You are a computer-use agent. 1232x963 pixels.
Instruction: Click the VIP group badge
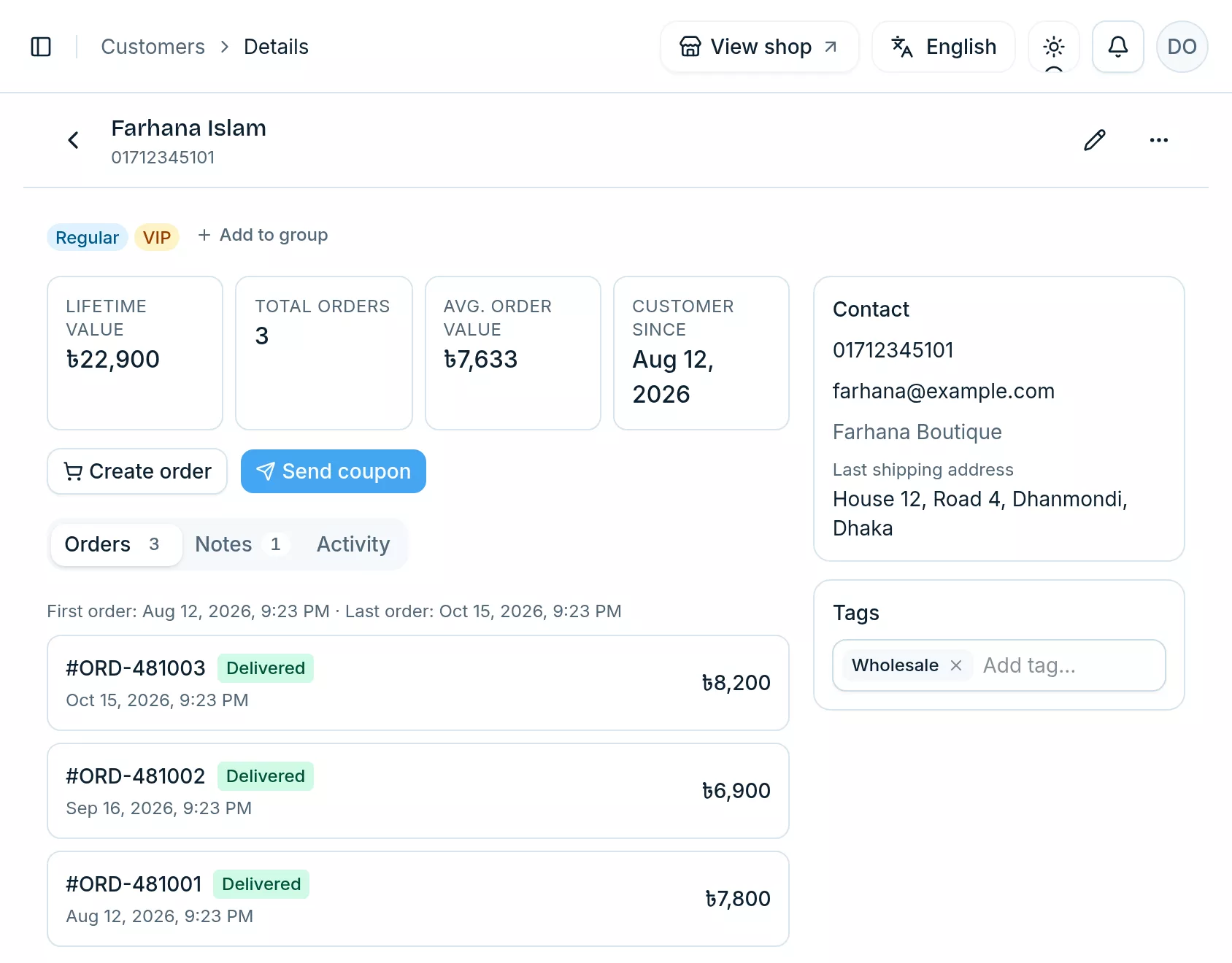pos(156,238)
